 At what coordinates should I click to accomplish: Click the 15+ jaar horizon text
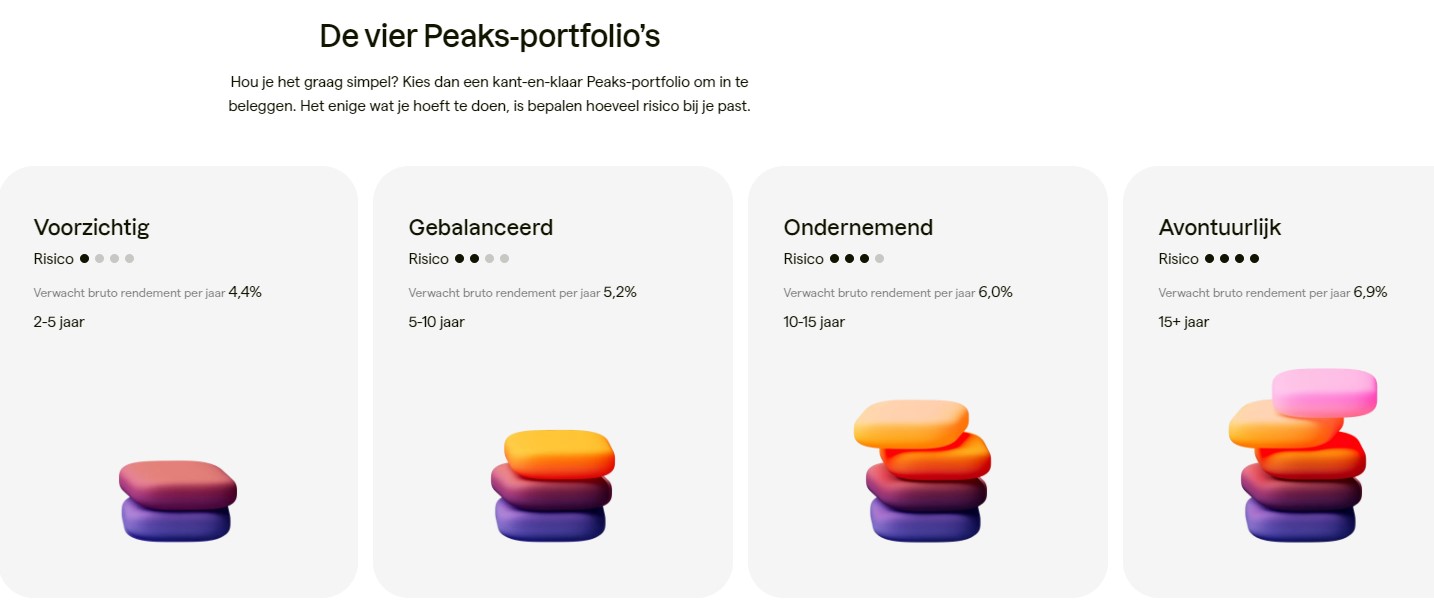1184,322
